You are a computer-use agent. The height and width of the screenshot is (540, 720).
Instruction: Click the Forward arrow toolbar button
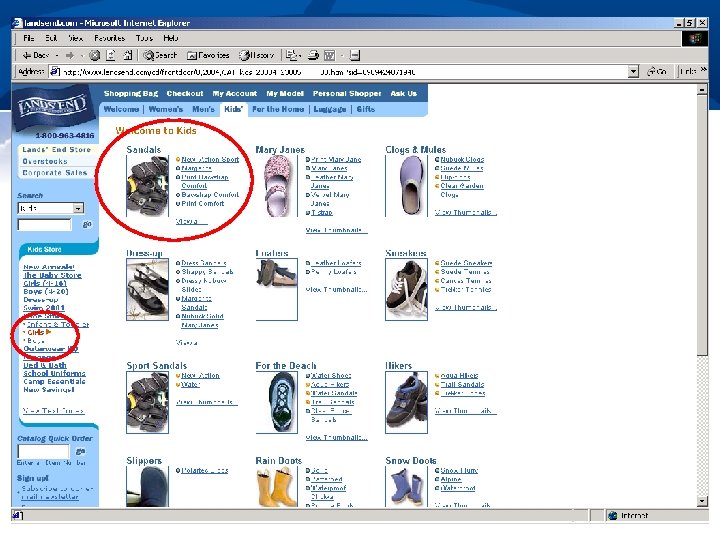[70, 56]
